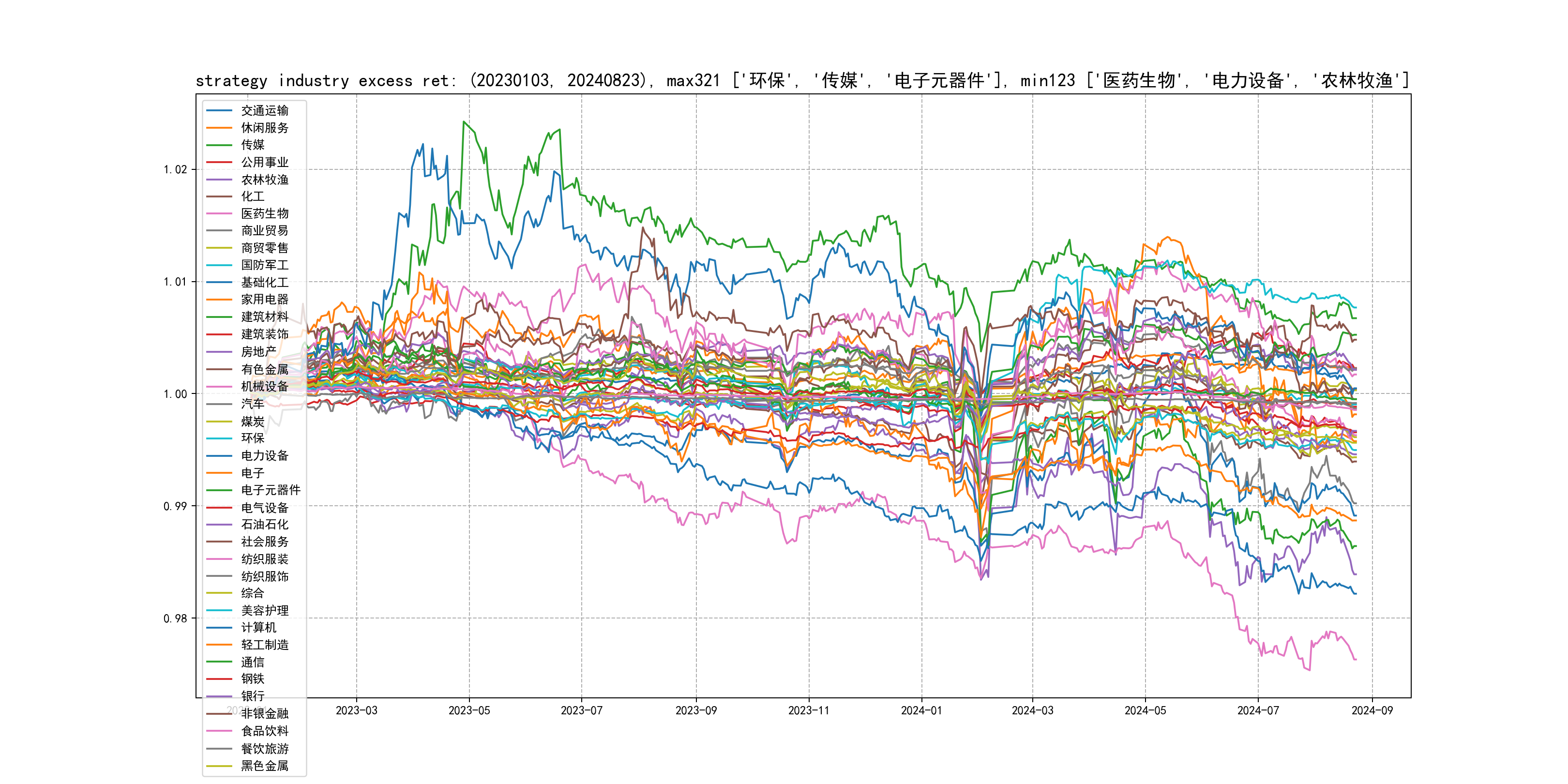The width and height of the screenshot is (1568, 784).
Task: Click the 交通运输 legend line swatch
Action: 219,111
